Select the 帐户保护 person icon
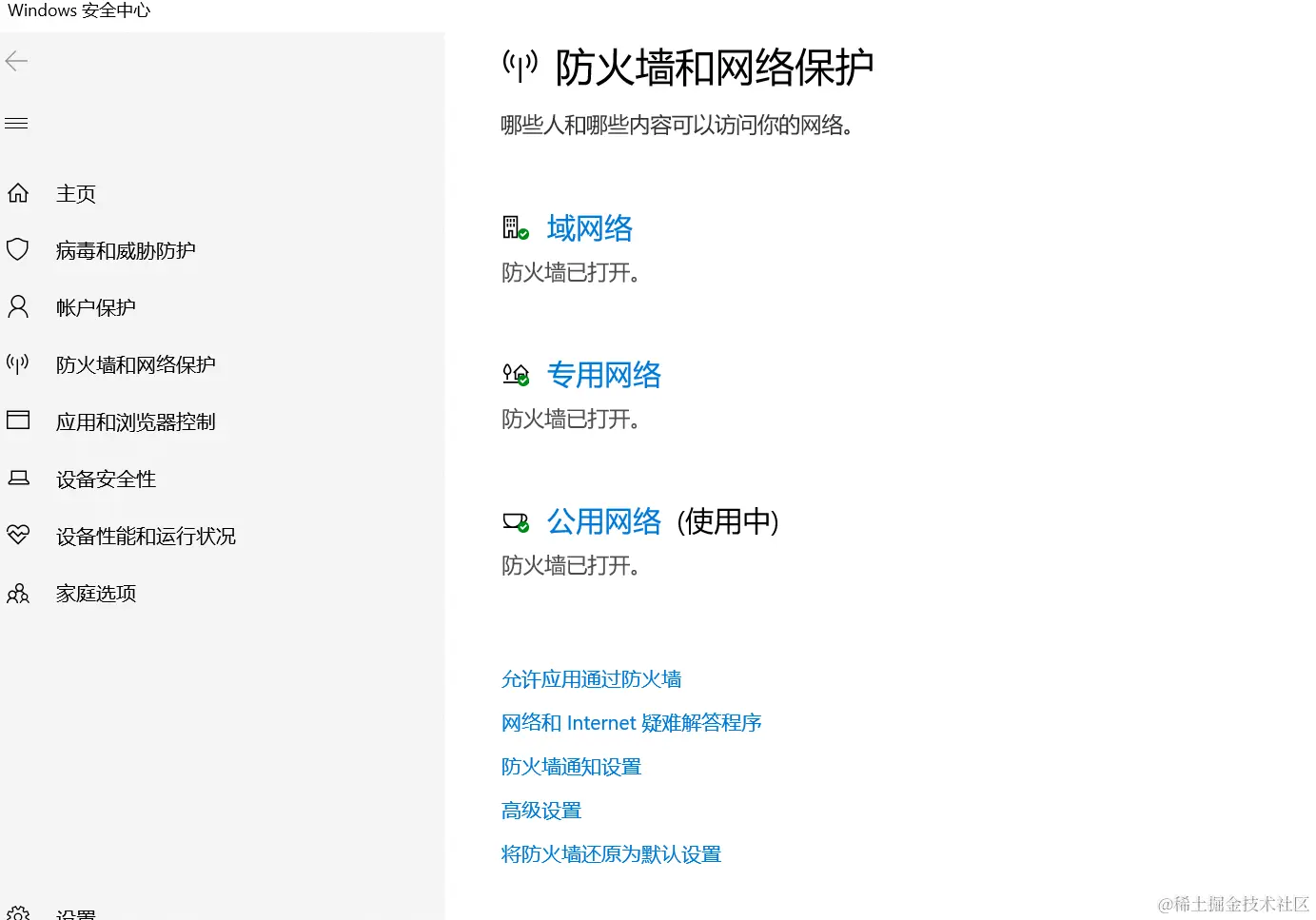This screenshot has width=1316, height=920. [18, 306]
